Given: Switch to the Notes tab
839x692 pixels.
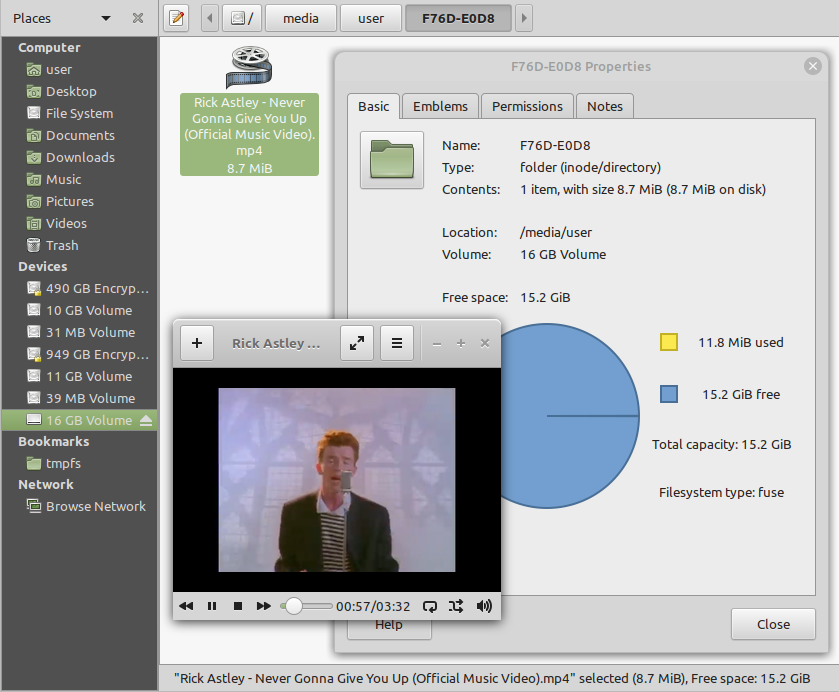Looking at the screenshot, I should (x=605, y=107).
